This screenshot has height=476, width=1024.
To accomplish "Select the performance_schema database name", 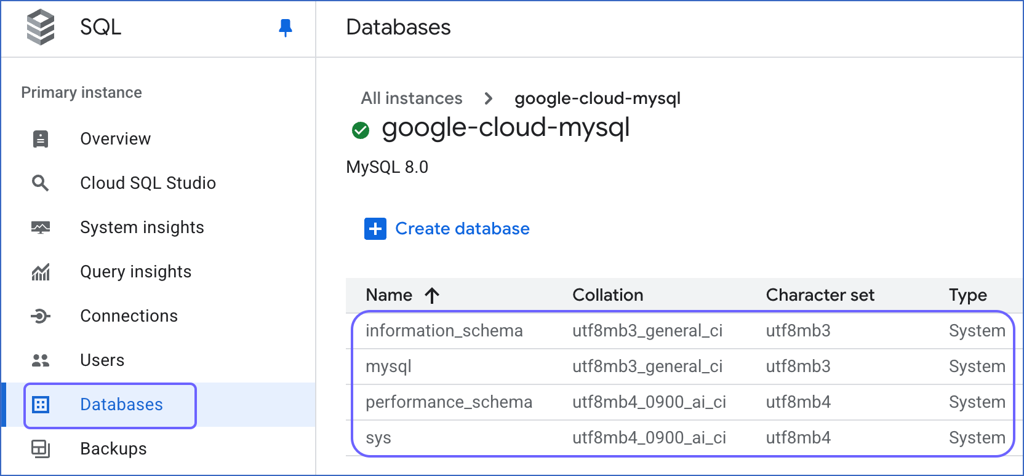I will [x=449, y=402].
